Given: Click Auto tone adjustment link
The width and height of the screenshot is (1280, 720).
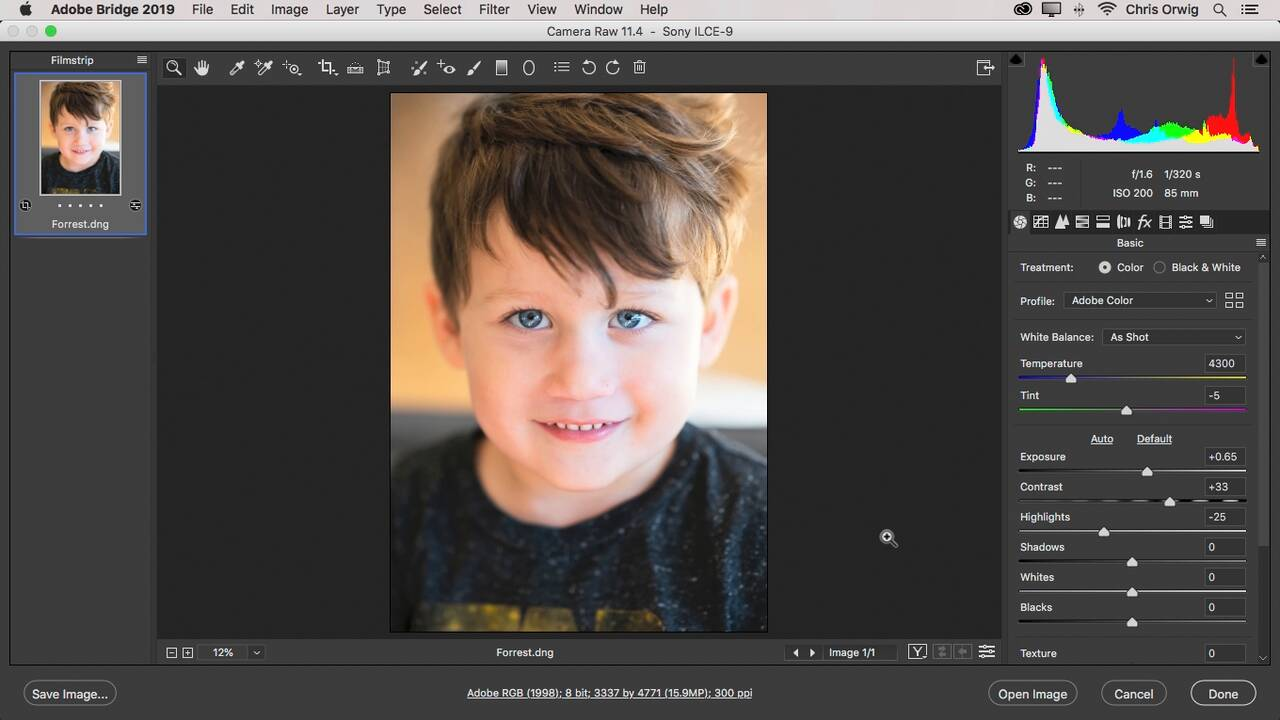Looking at the screenshot, I should (x=1101, y=439).
